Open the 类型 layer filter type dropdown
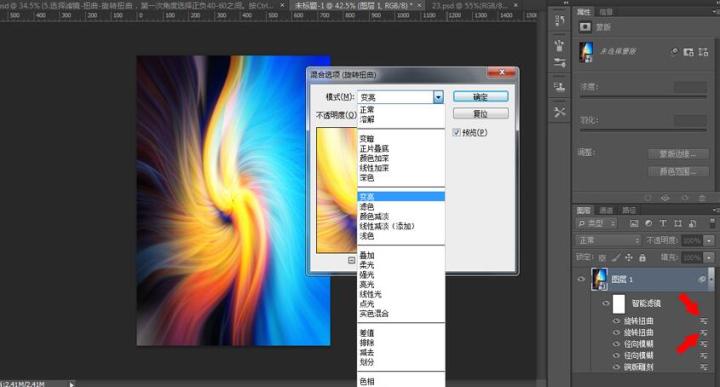The width and height of the screenshot is (720, 387). click(x=596, y=224)
